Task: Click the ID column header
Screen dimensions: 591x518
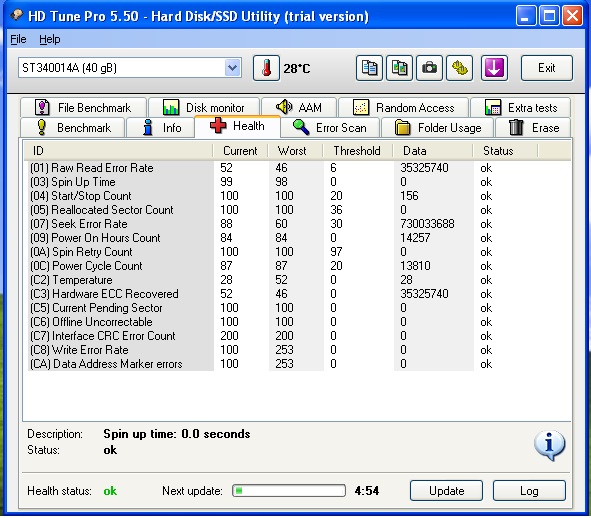Action: [x=119, y=151]
